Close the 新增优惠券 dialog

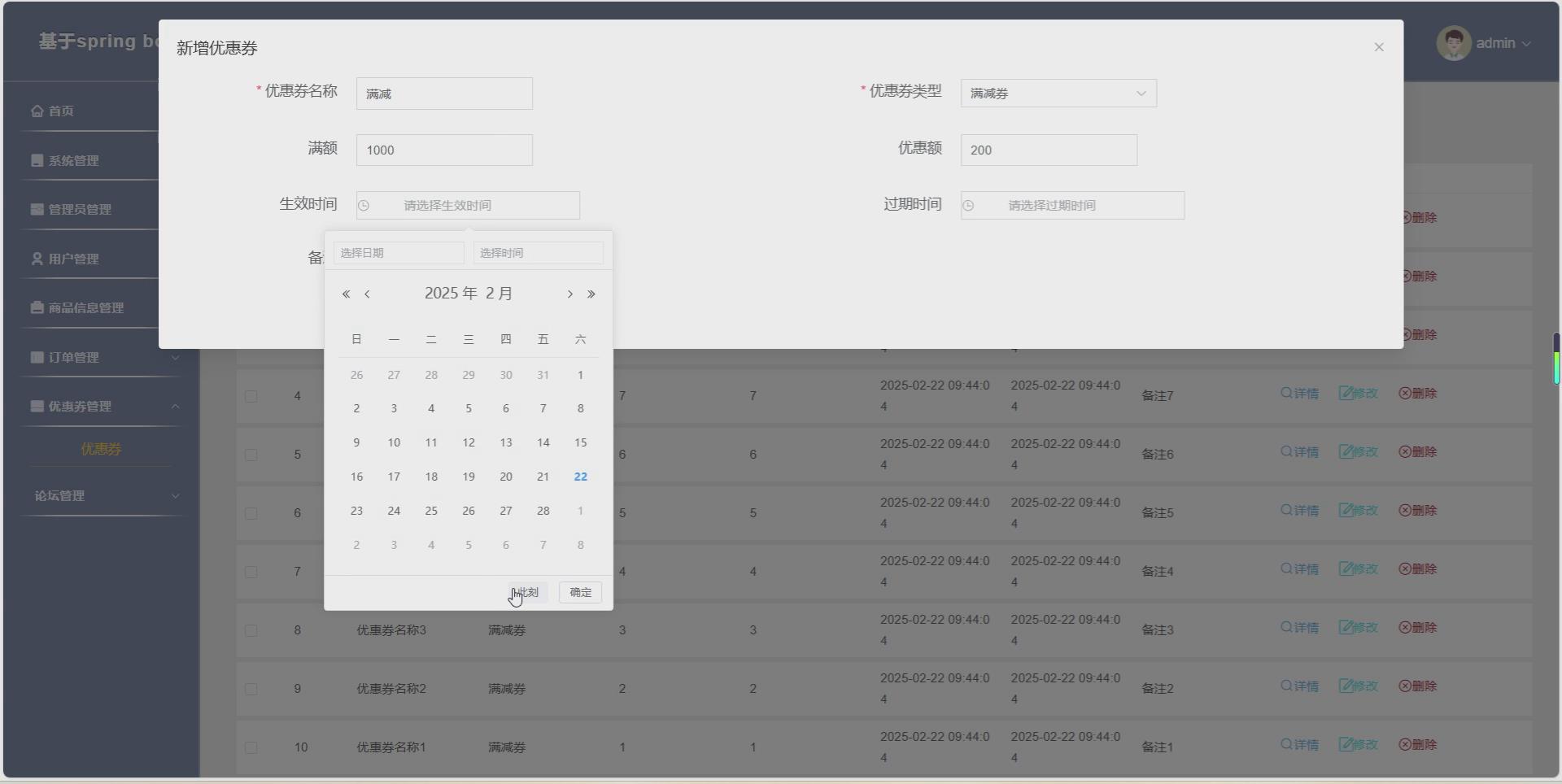pyautogui.click(x=1379, y=47)
